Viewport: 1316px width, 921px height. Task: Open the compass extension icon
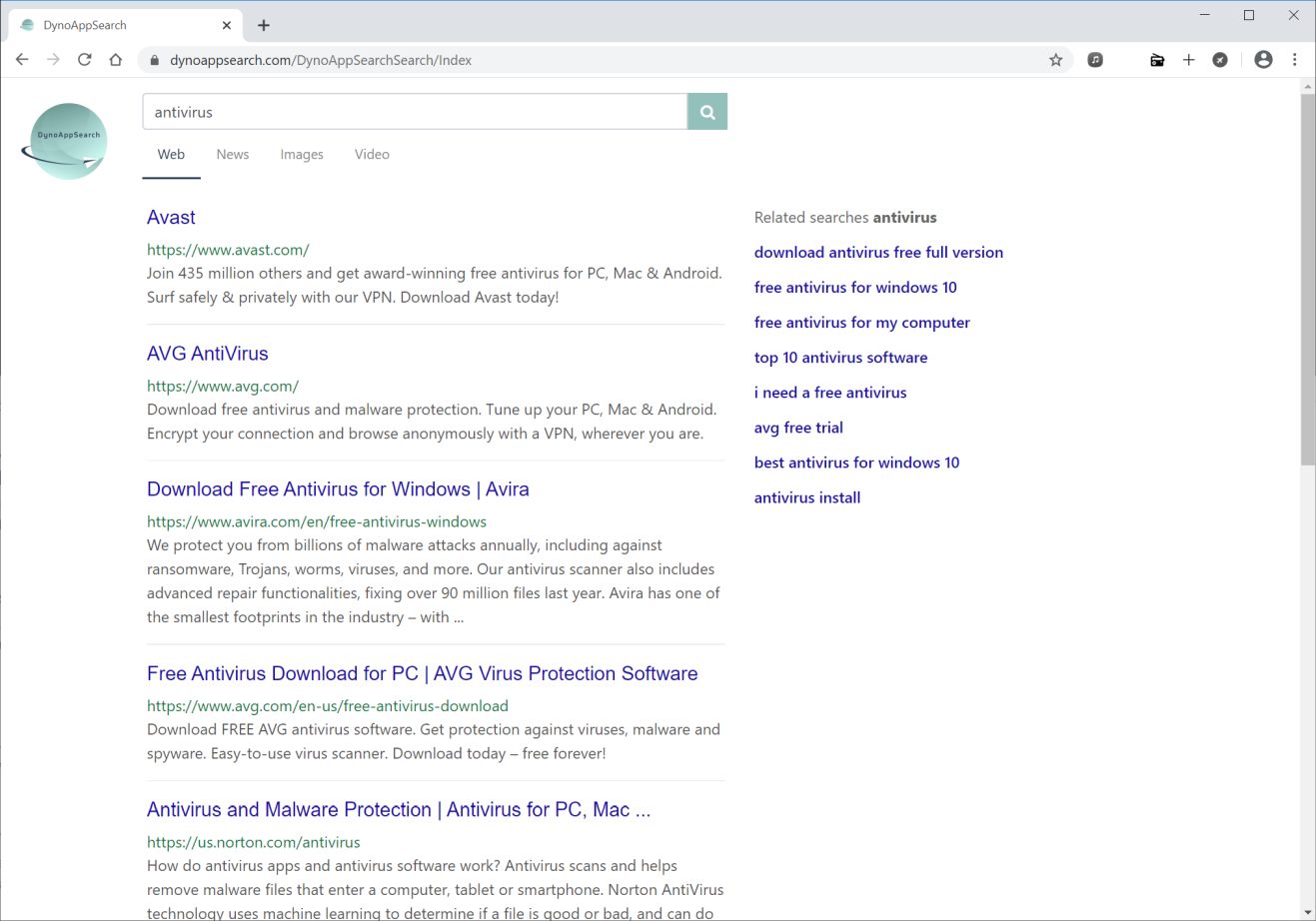(x=1220, y=60)
